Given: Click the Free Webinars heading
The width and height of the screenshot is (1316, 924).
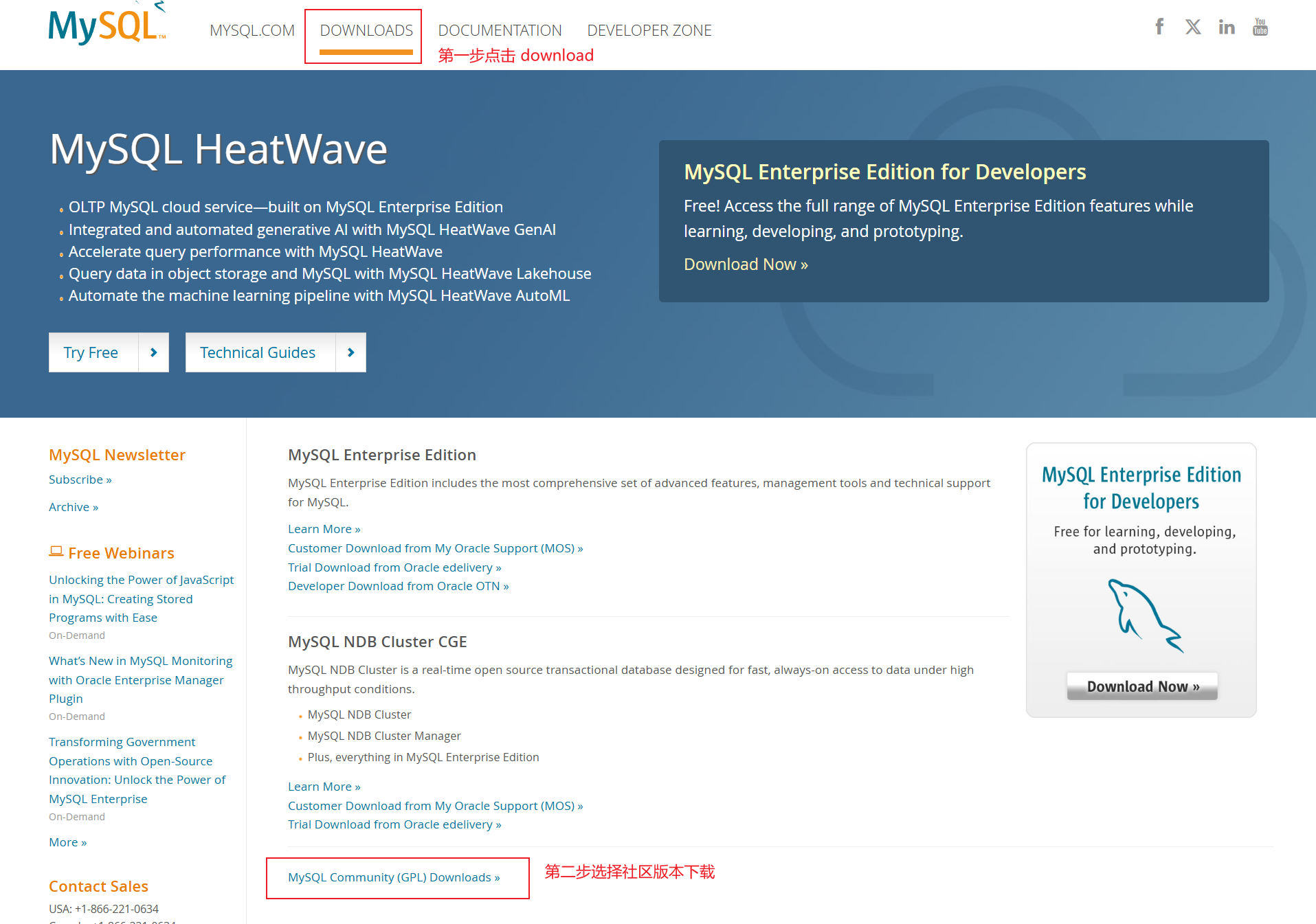Looking at the screenshot, I should (x=122, y=553).
